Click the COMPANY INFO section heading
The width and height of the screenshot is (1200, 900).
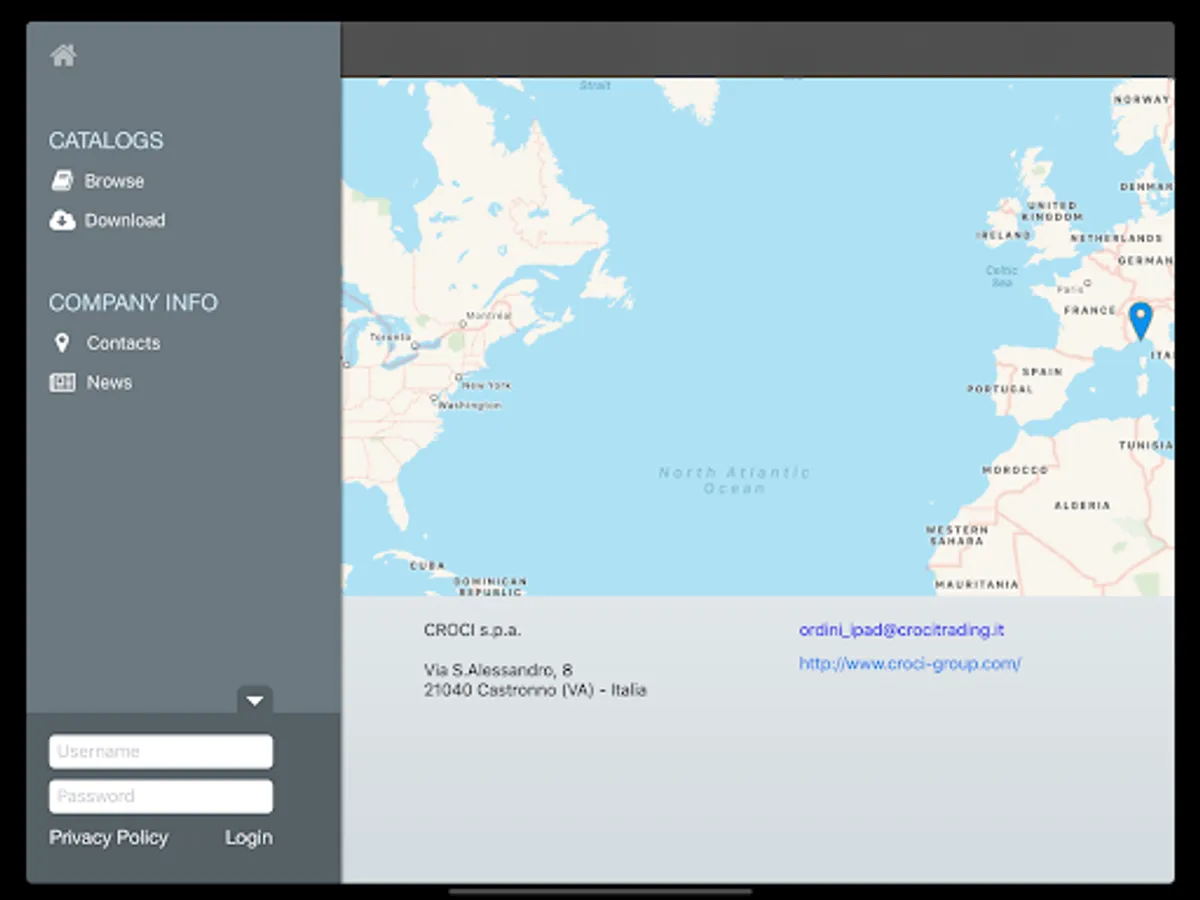tap(133, 303)
